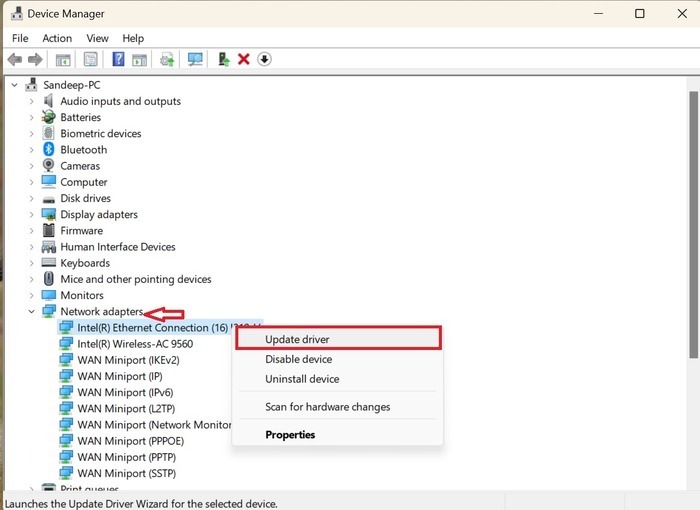
Task: Click the Biometric devices fingerprint icon
Action: pos(49,133)
